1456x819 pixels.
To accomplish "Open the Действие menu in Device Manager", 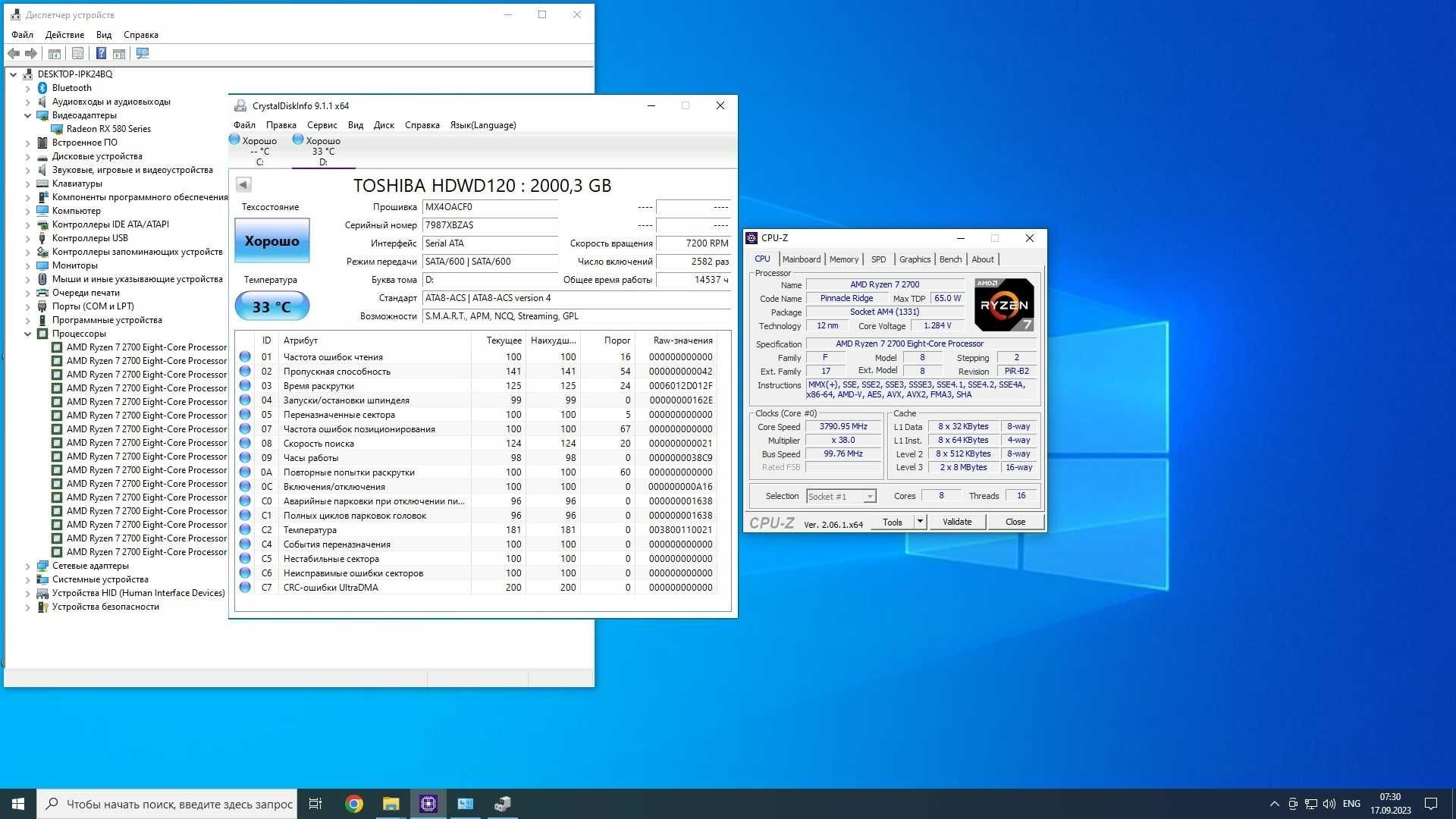I will click(64, 35).
